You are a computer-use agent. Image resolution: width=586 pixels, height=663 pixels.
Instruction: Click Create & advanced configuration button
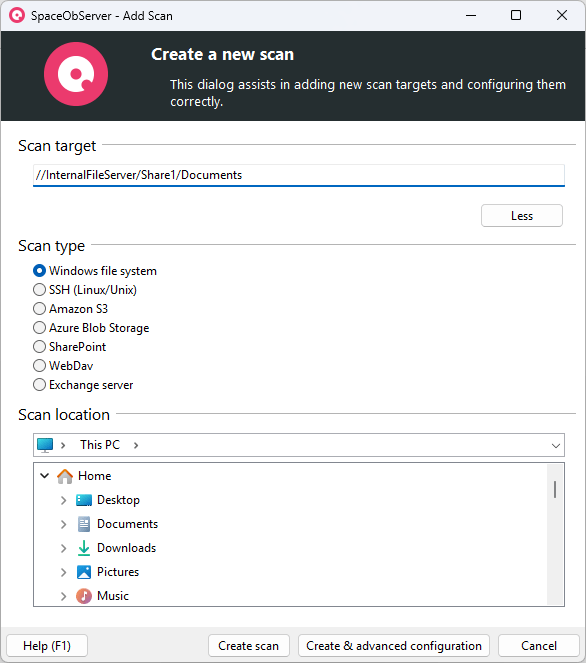click(x=394, y=646)
